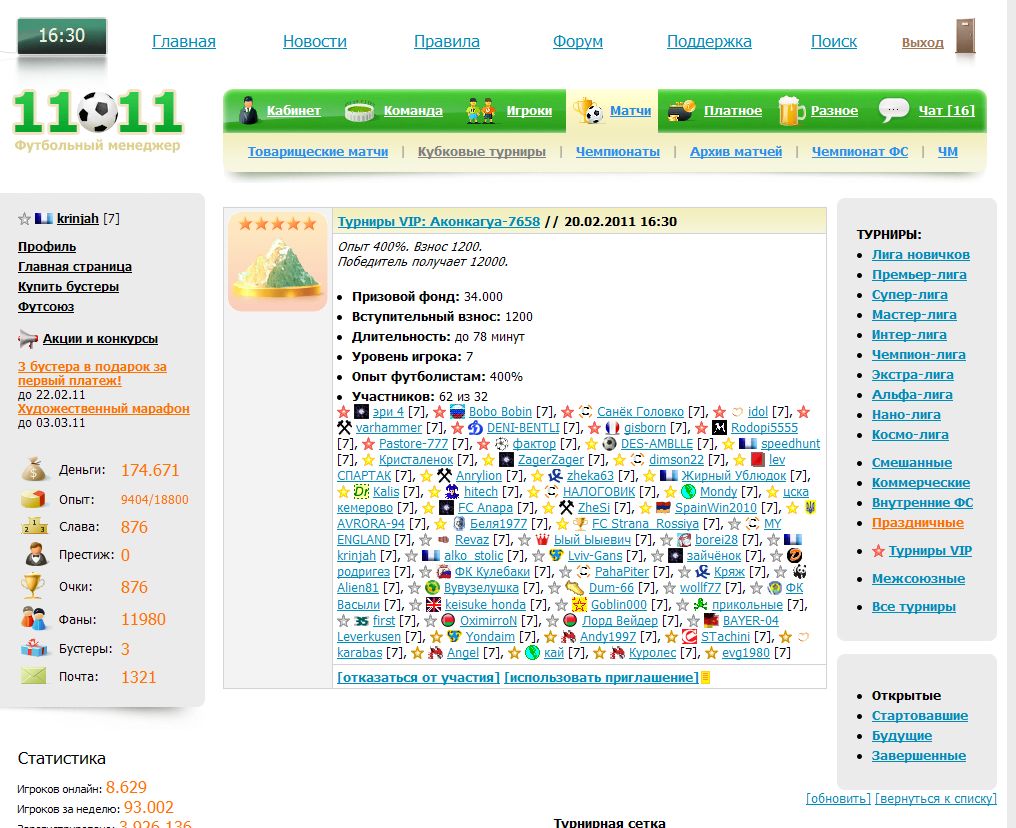Click вернуться к списку link
The image size is (1016, 828).
tap(935, 799)
